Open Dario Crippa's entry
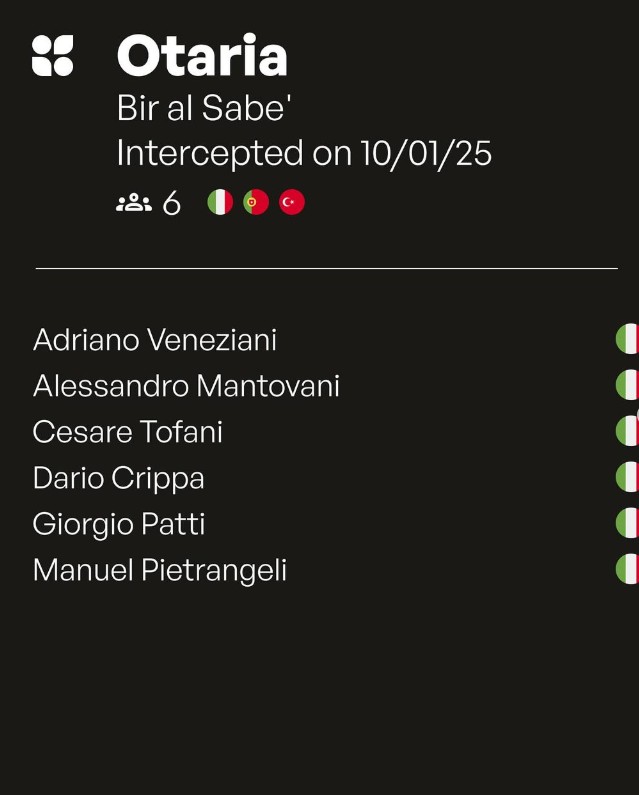Image resolution: width=639 pixels, height=795 pixels. (119, 478)
